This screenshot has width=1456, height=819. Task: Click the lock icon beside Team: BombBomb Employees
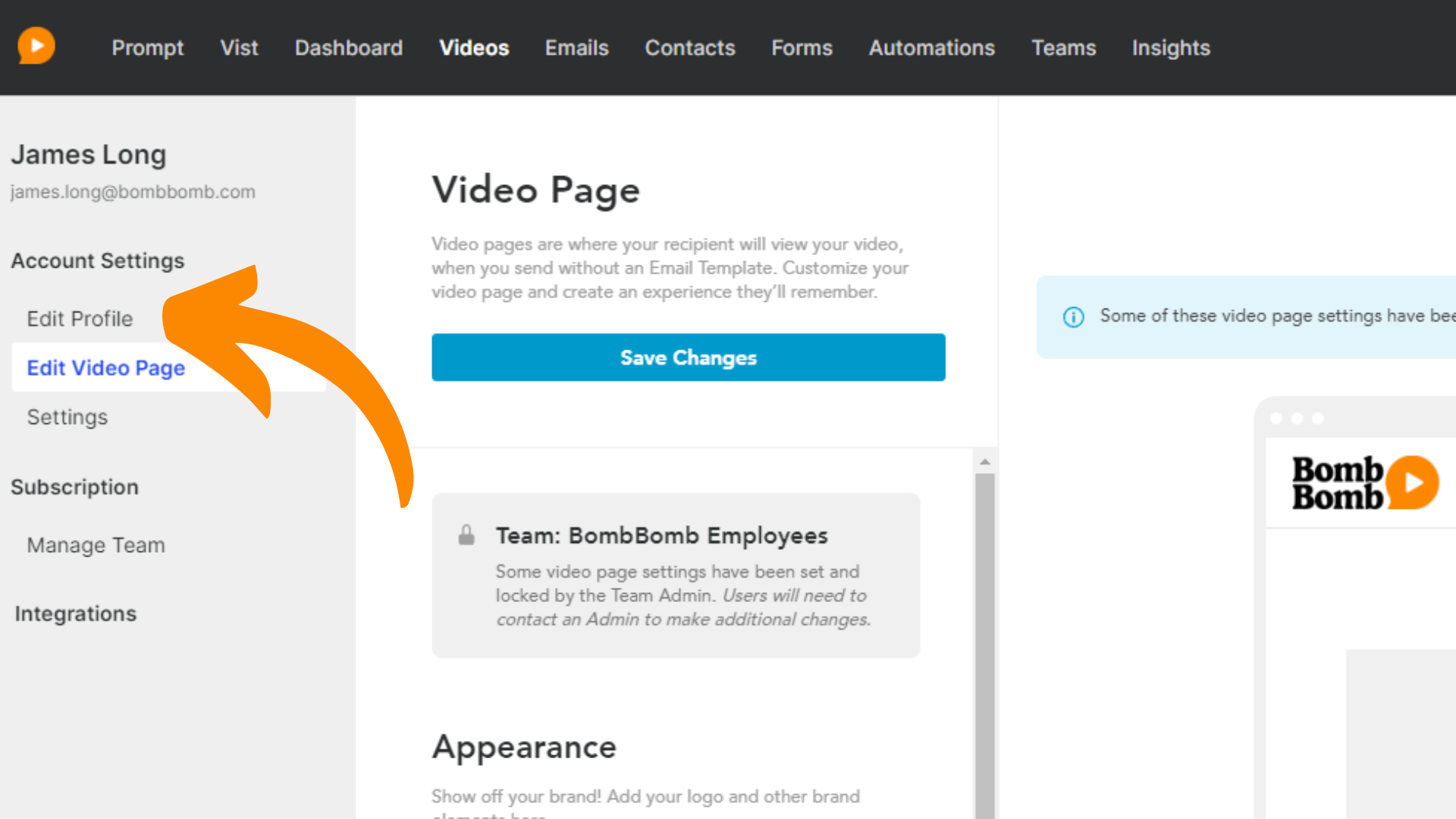[x=466, y=535]
